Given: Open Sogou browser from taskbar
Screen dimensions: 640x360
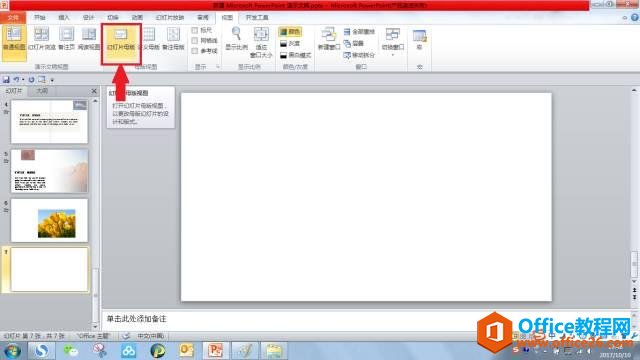Looking at the screenshot, I should tap(41, 351).
